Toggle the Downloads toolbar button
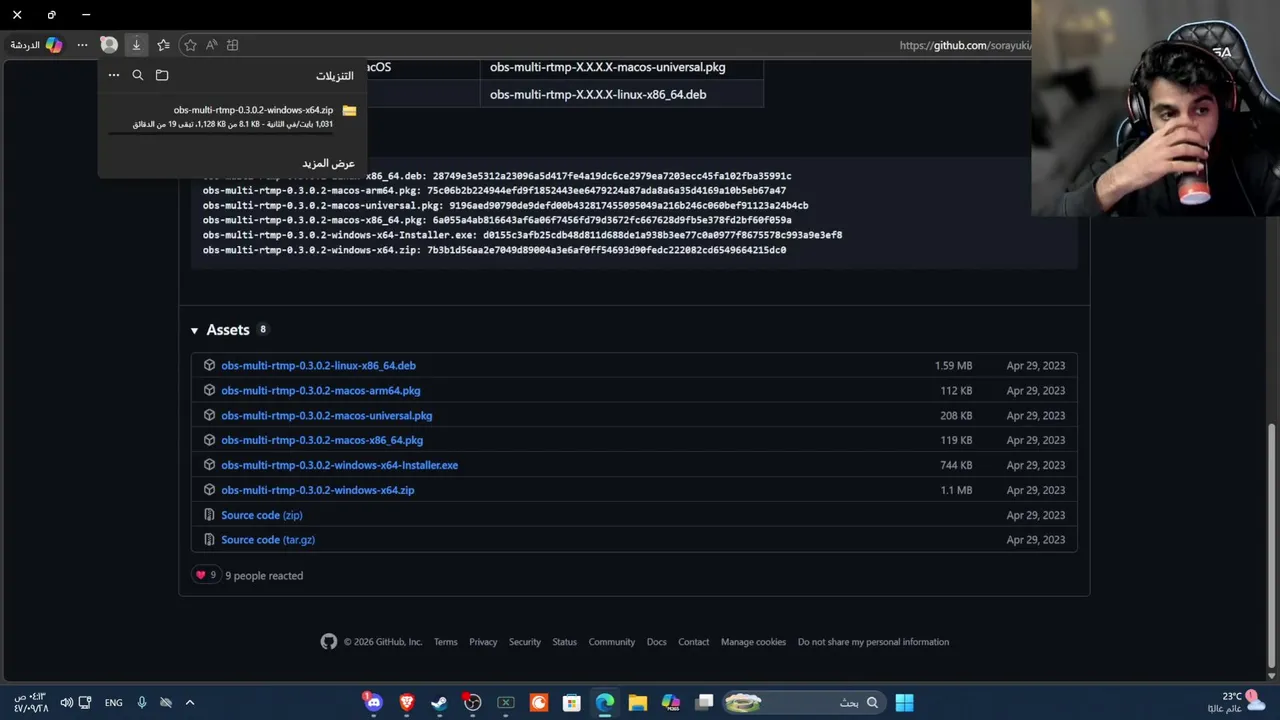The width and height of the screenshot is (1280, 720). click(x=137, y=45)
